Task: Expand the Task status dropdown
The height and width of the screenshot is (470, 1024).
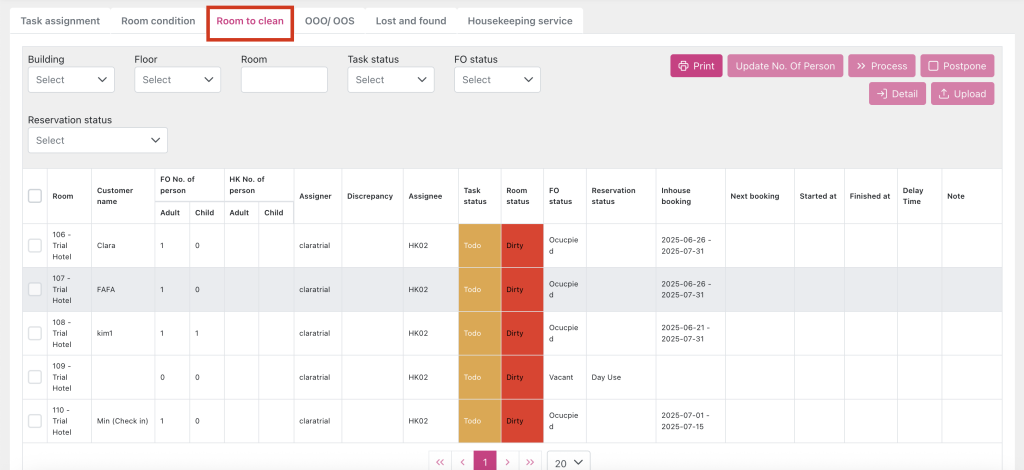Action: coord(390,80)
